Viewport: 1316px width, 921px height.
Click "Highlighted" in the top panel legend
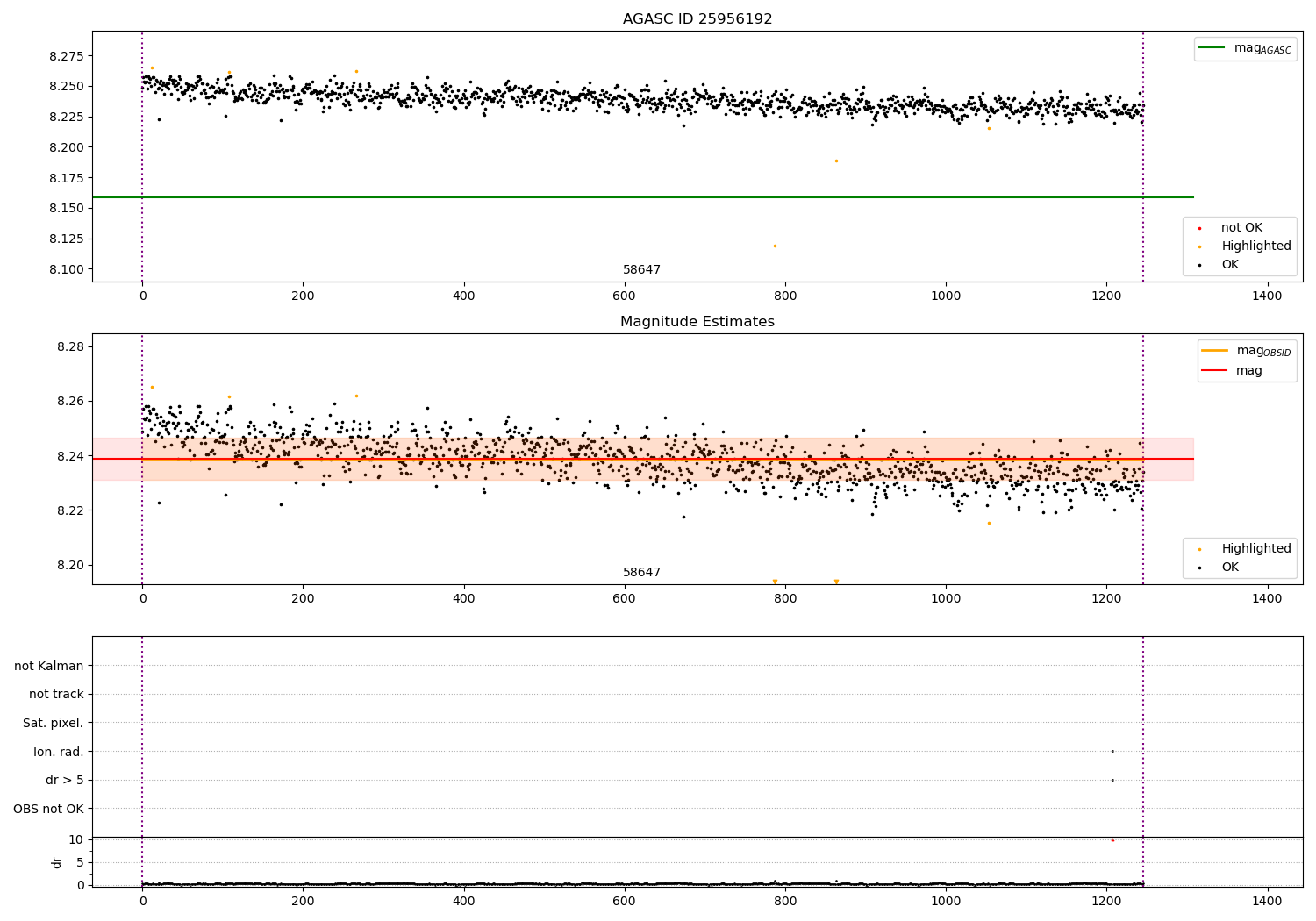pyautogui.click(x=1256, y=246)
